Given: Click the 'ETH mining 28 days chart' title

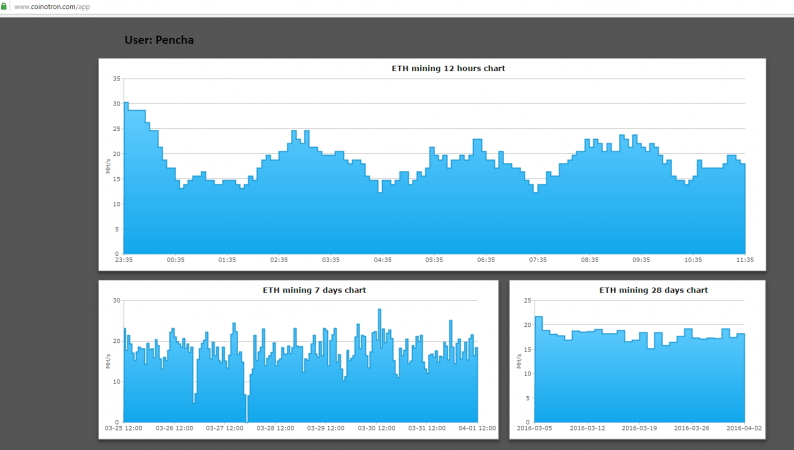Looking at the screenshot, I should (x=653, y=290).
